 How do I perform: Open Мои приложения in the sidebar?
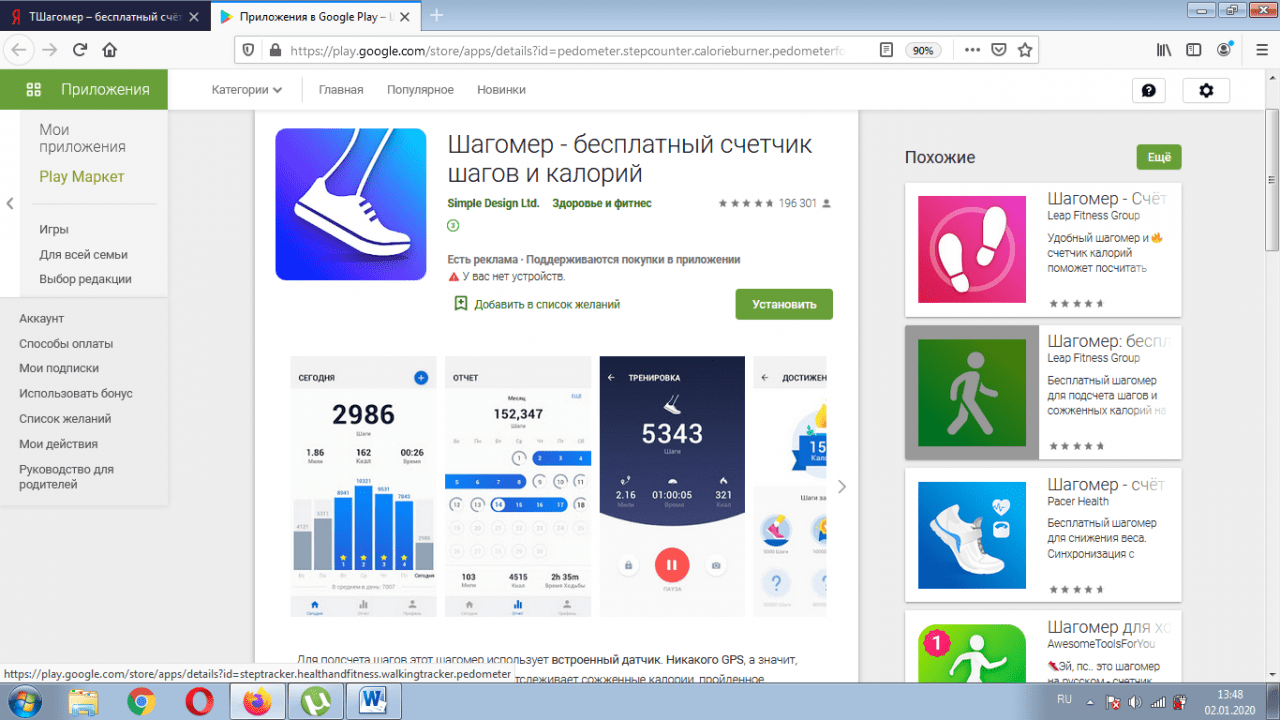(x=82, y=138)
